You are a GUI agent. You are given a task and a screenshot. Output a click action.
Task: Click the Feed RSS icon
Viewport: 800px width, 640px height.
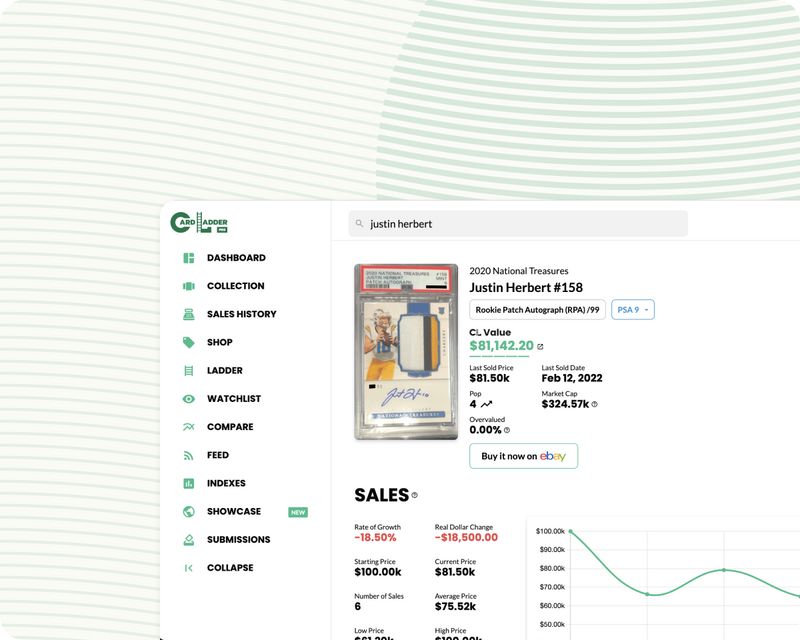tap(189, 455)
